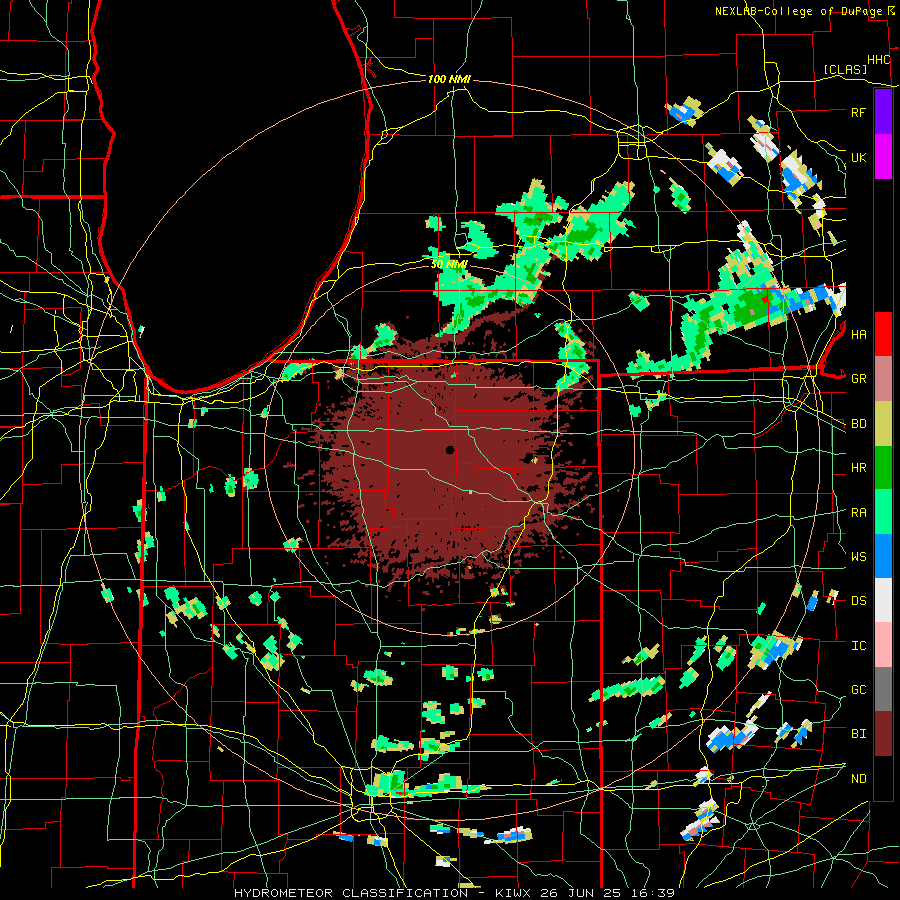
Task: Click the HR dark green legend swatch
Action: pyautogui.click(x=883, y=468)
